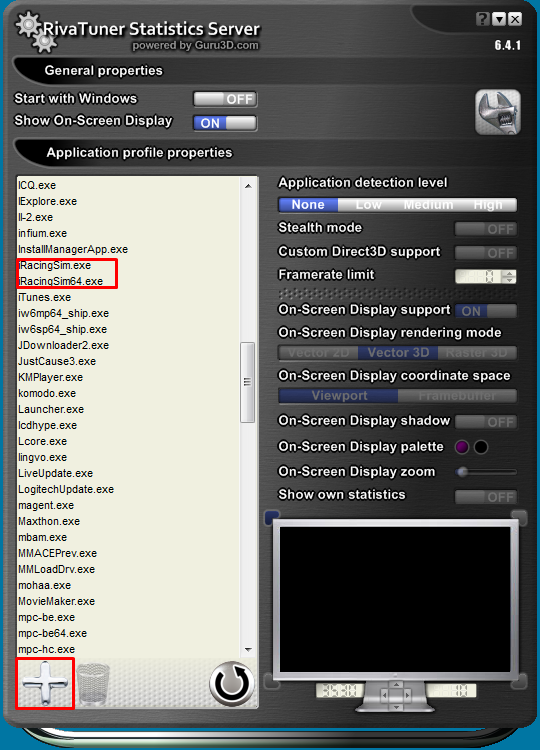The height and width of the screenshot is (750, 540).
Task: Select LiveUpdate.exe profile
Action: [55, 474]
